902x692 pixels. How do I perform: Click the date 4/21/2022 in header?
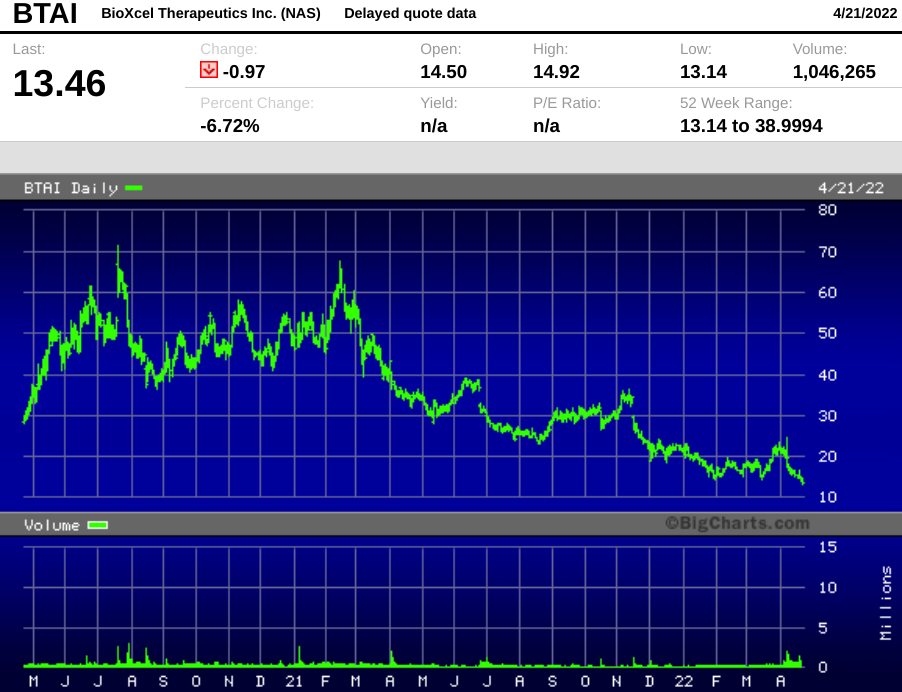pos(865,13)
